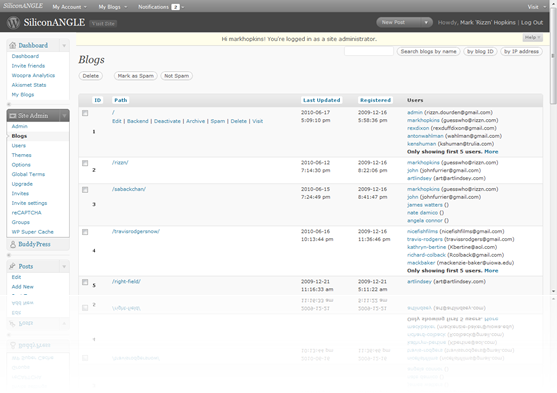This screenshot has height=393, width=557.
Task: Open Themes in Site Admin menu
Action: click(x=21, y=155)
